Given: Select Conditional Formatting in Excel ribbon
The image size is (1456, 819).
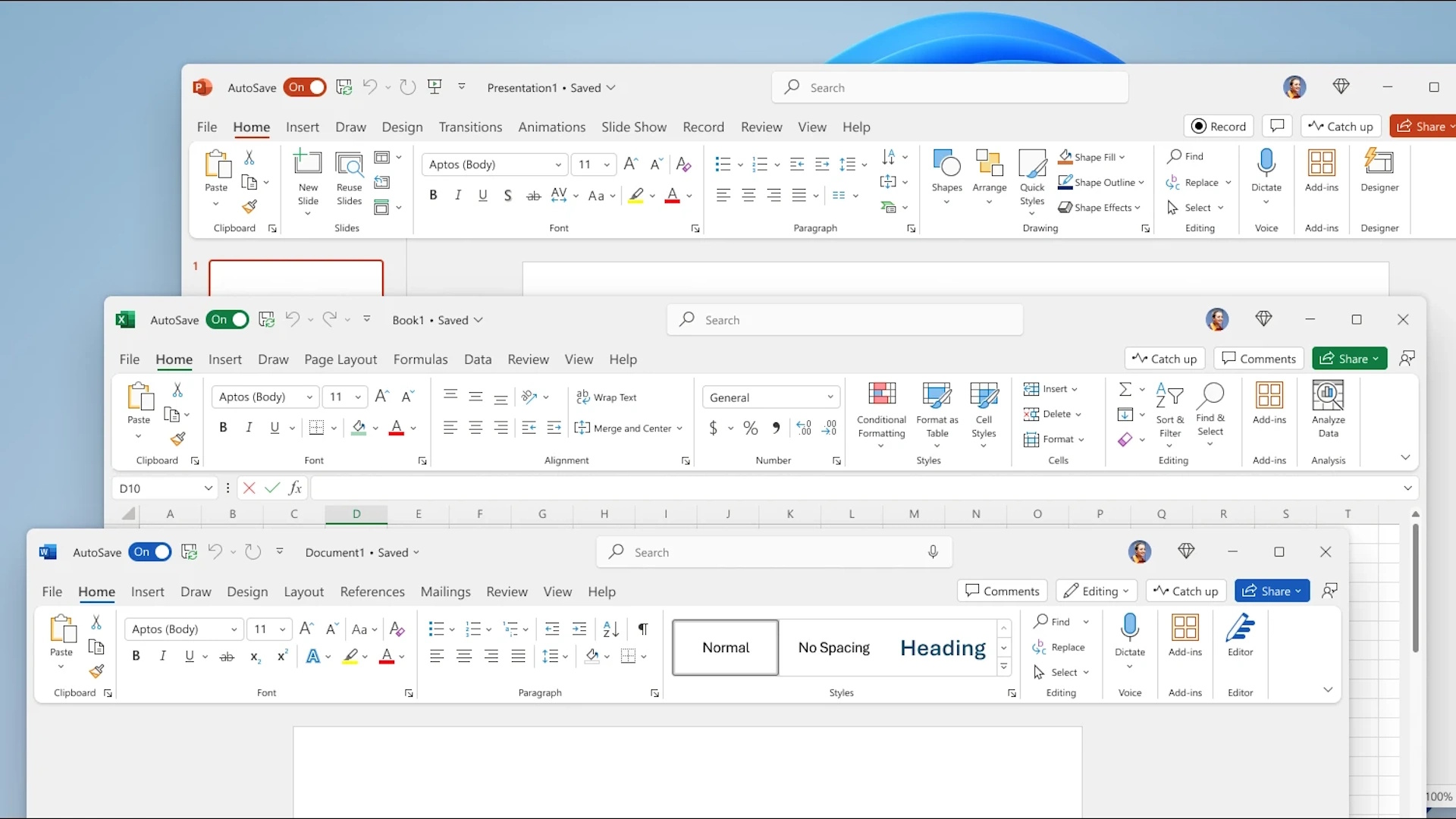Looking at the screenshot, I should click(882, 413).
